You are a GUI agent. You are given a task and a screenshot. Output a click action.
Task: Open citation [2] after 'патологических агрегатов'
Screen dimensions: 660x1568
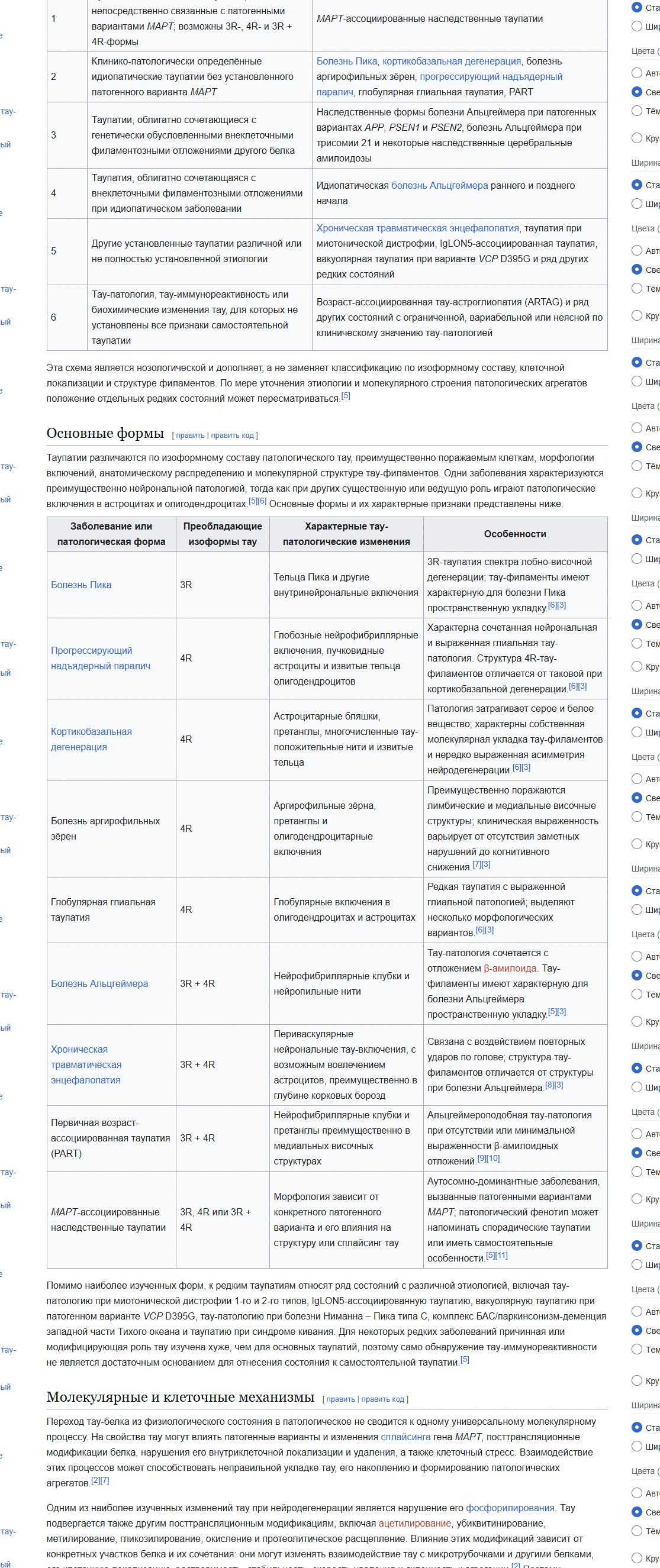click(95, 1480)
